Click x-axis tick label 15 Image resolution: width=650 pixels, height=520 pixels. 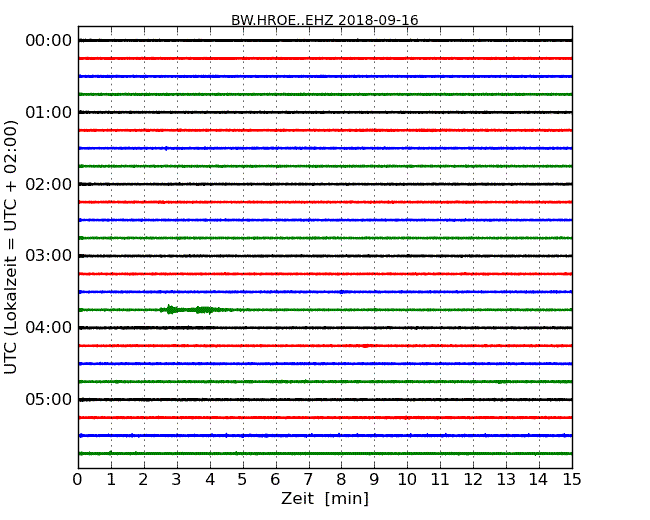(572, 480)
